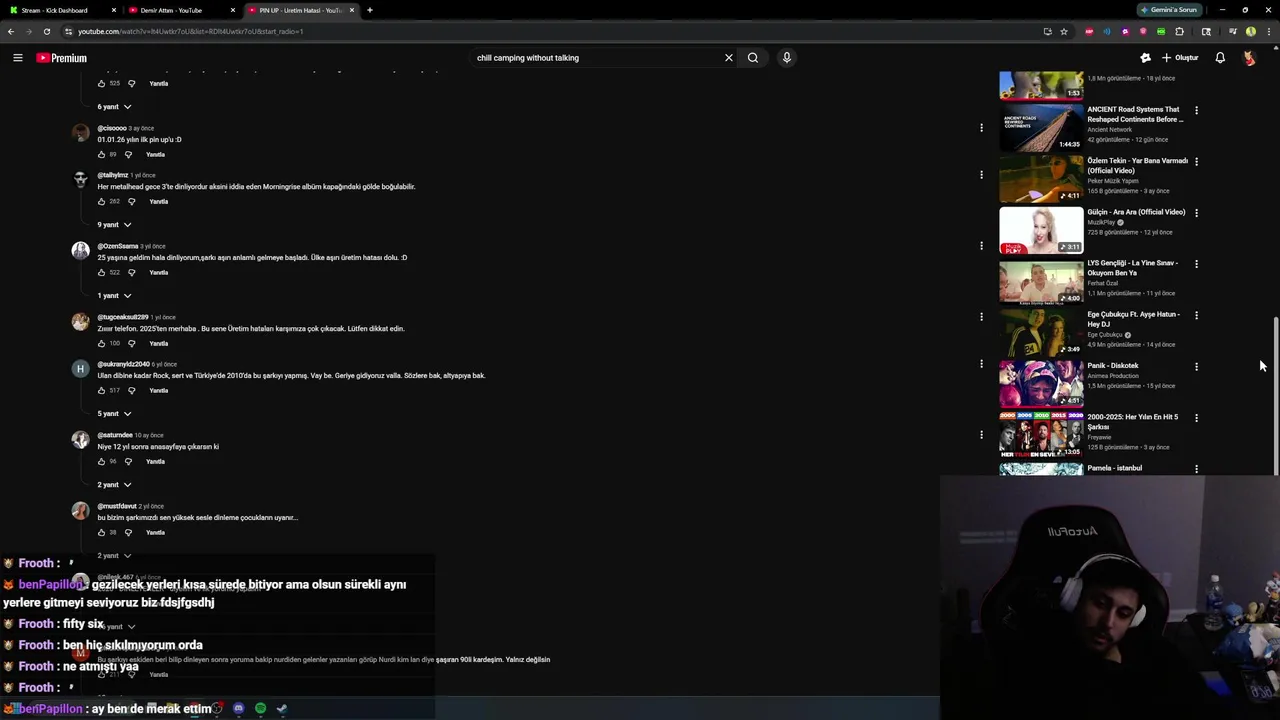The image size is (1280, 720).
Task: Run search with the magnifier icon
Action: (x=753, y=58)
